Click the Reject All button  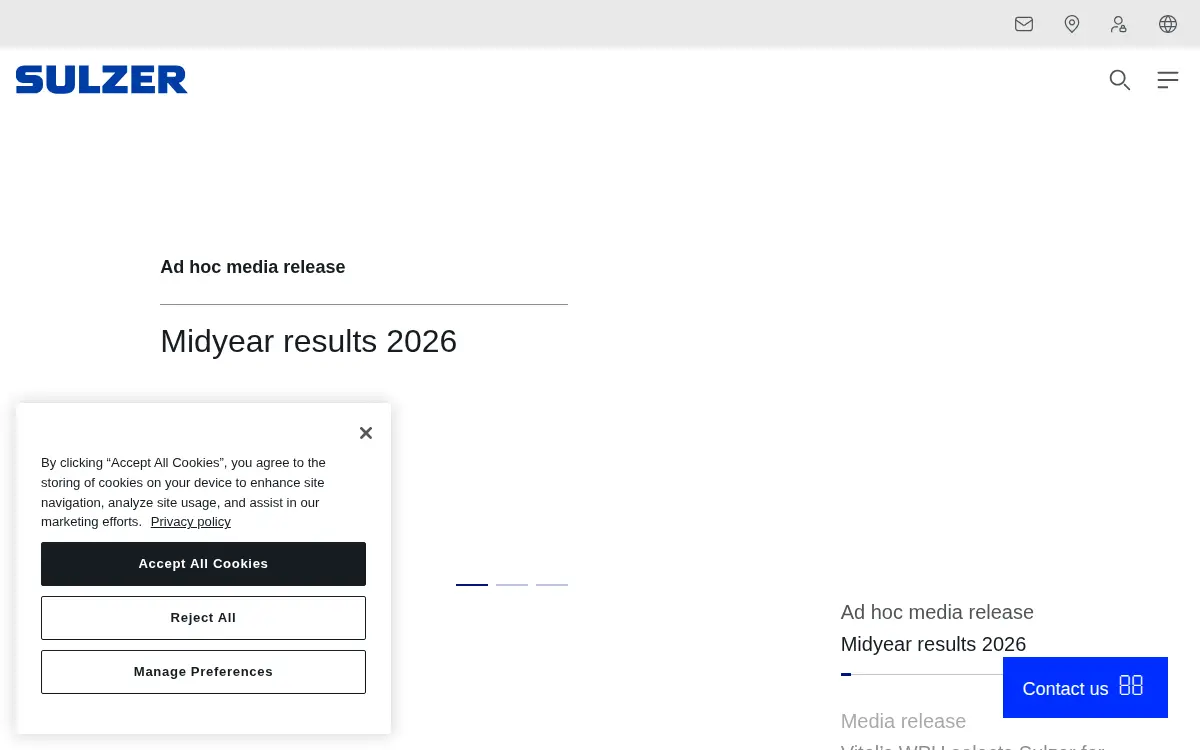[203, 618]
